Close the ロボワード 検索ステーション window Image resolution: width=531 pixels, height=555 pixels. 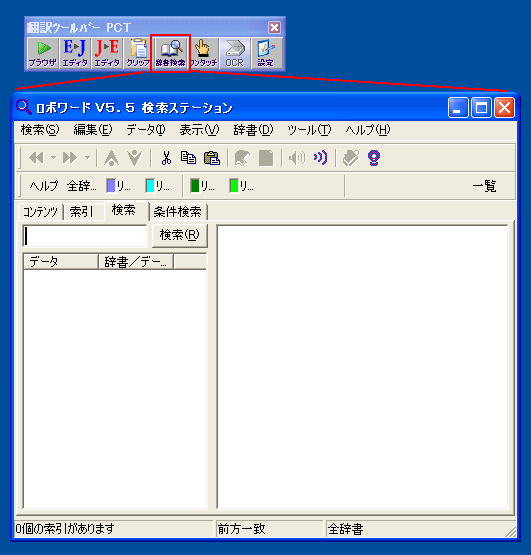[504, 107]
